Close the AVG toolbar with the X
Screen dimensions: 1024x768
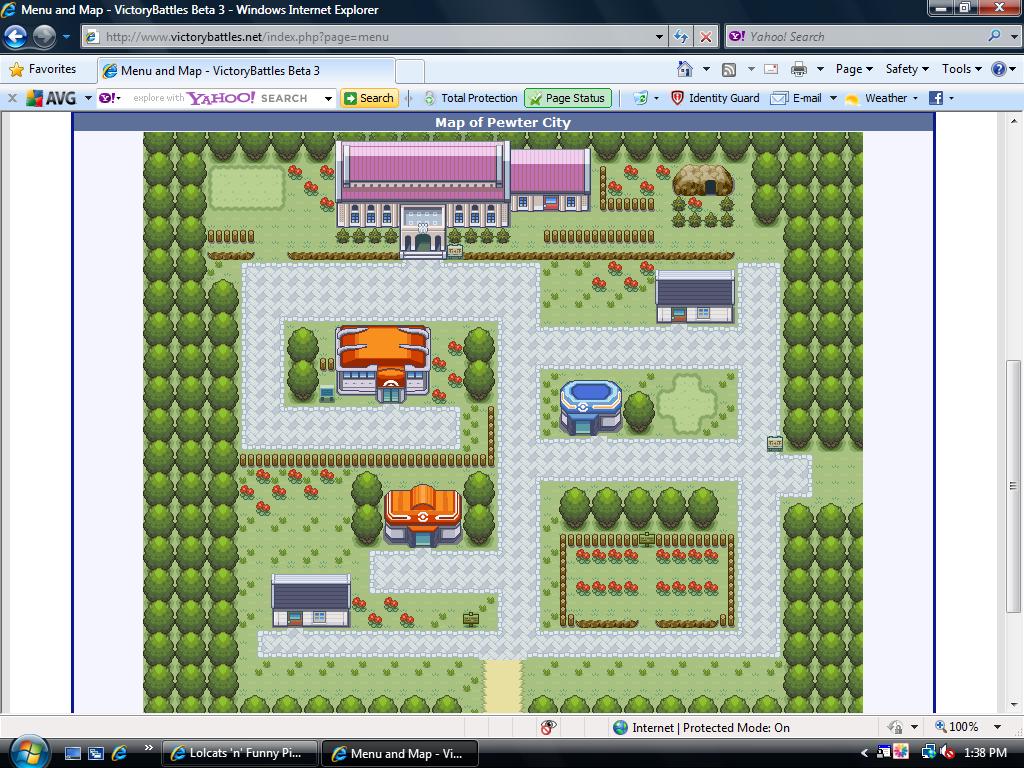click(12, 98)
